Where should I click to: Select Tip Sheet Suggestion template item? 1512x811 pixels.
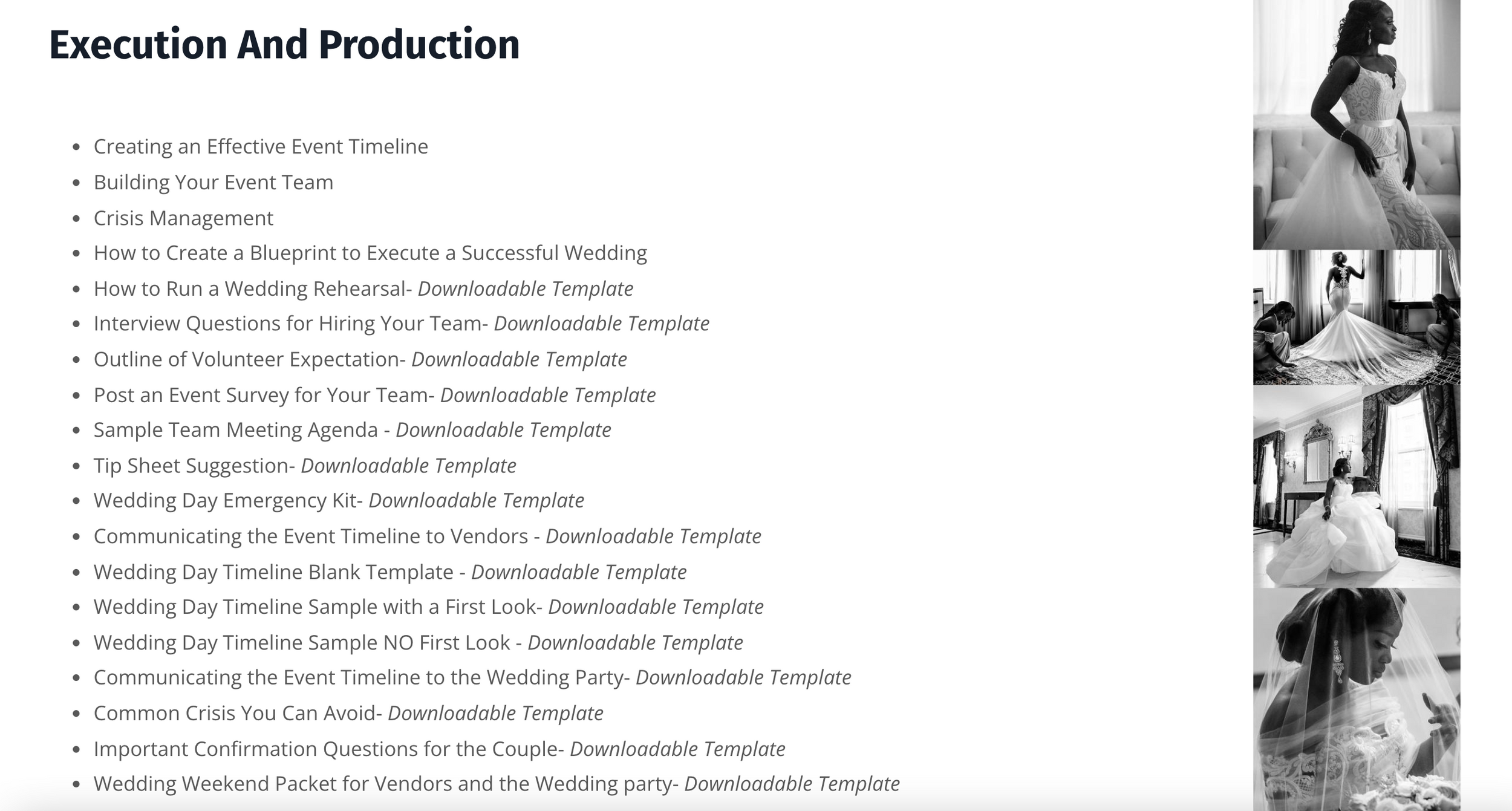(x=305, y=466)
